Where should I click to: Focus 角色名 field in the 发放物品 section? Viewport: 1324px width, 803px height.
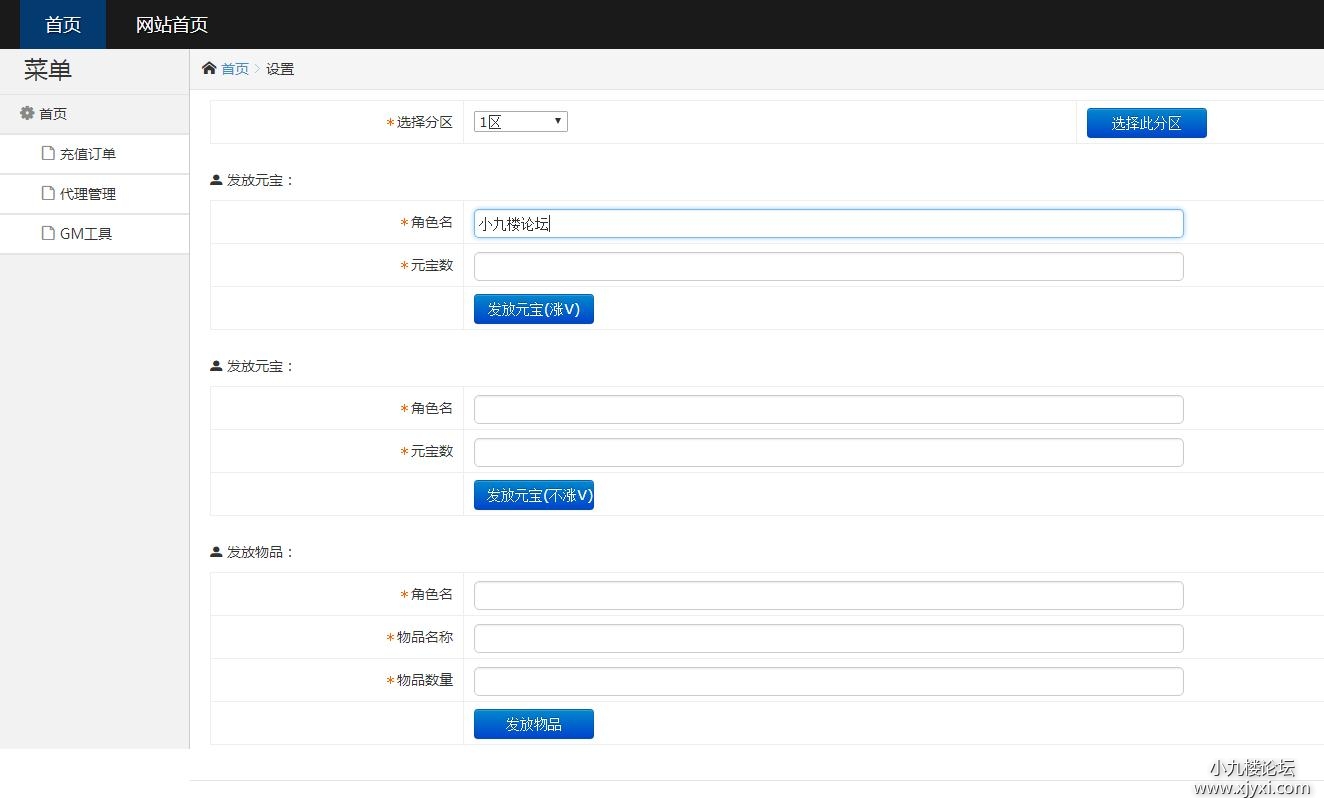[829, 595]
